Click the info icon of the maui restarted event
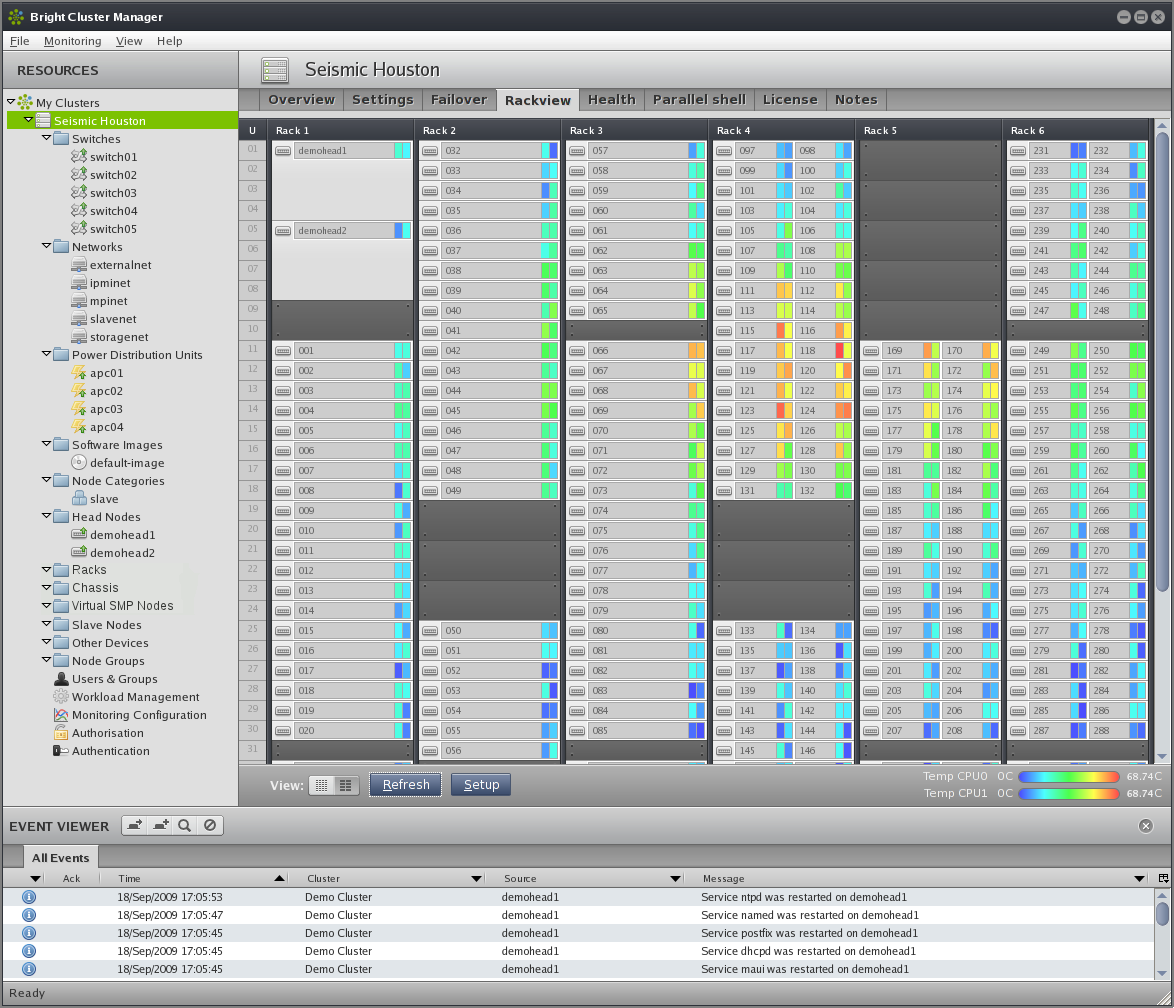1174x1008 pixels. [x=28, y=969]
